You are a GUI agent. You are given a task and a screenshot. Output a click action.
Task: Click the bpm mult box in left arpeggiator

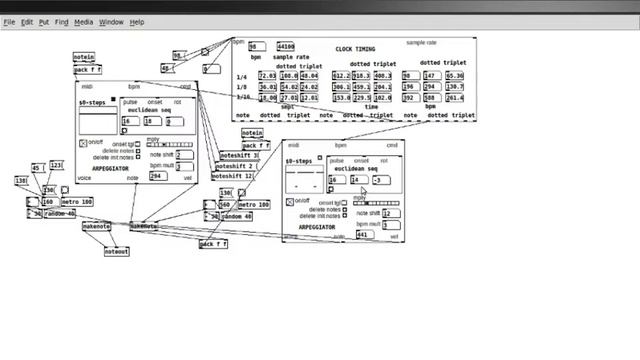(x=184, y=167)
